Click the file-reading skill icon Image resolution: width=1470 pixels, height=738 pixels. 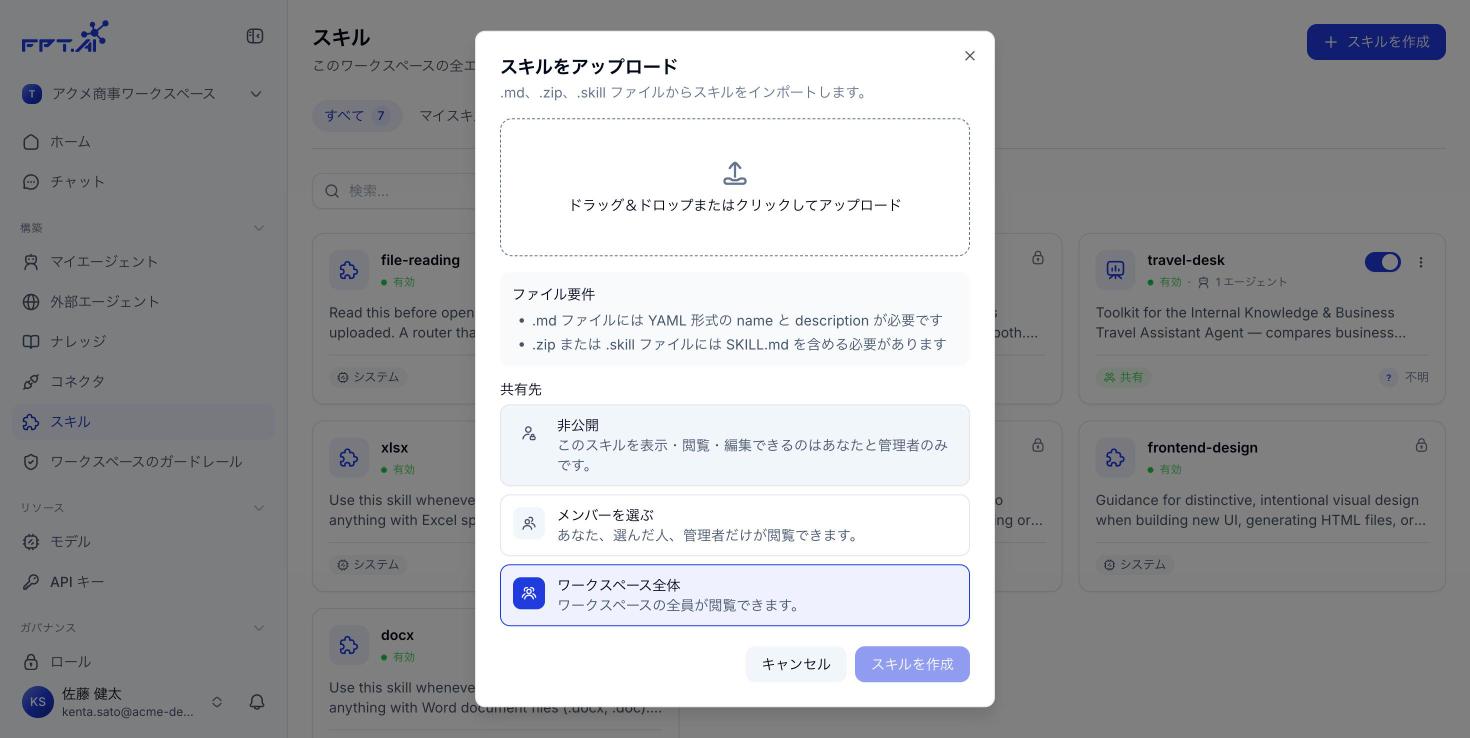pos(349,270)
